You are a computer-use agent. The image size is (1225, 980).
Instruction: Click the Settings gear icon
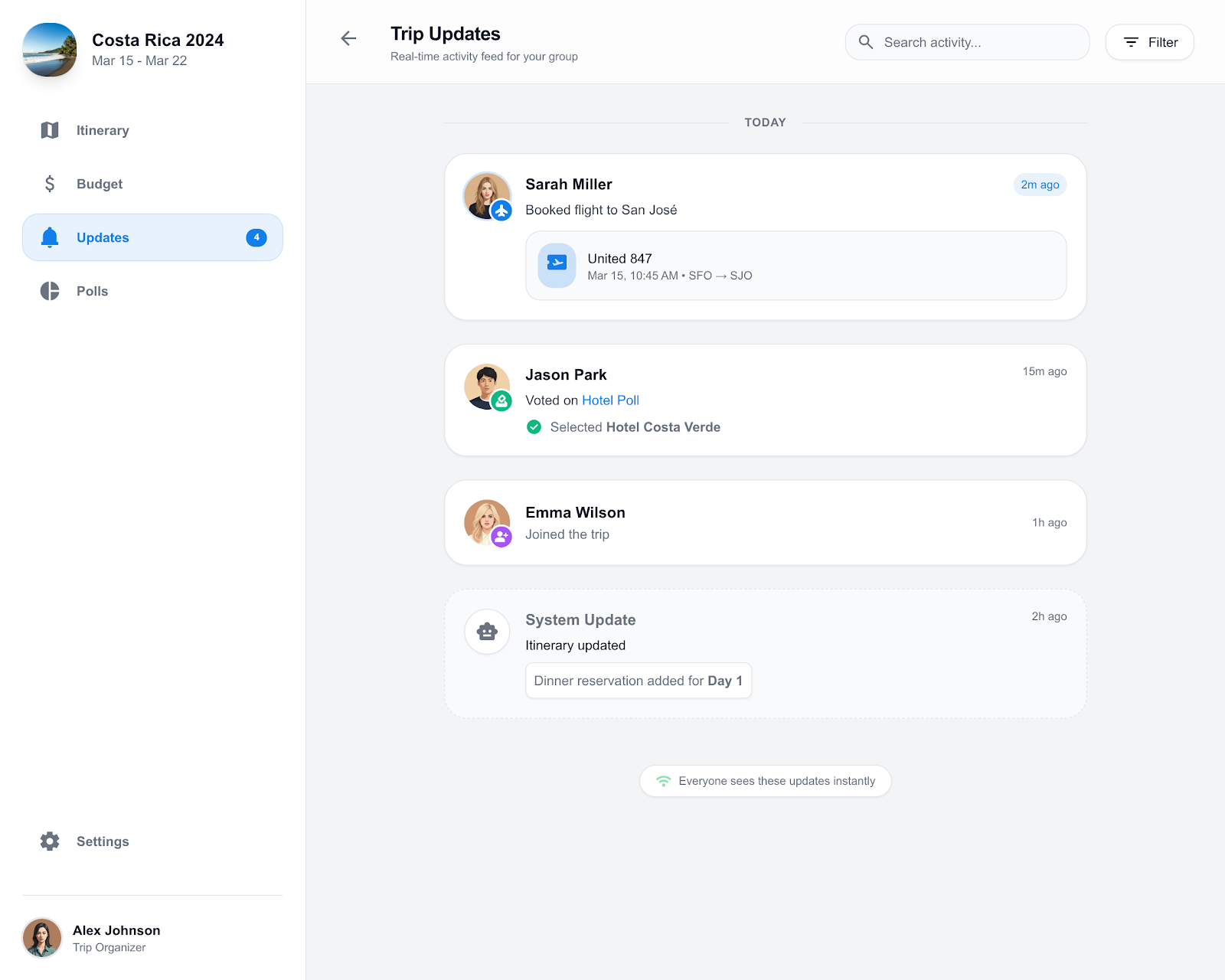[50, 841]
